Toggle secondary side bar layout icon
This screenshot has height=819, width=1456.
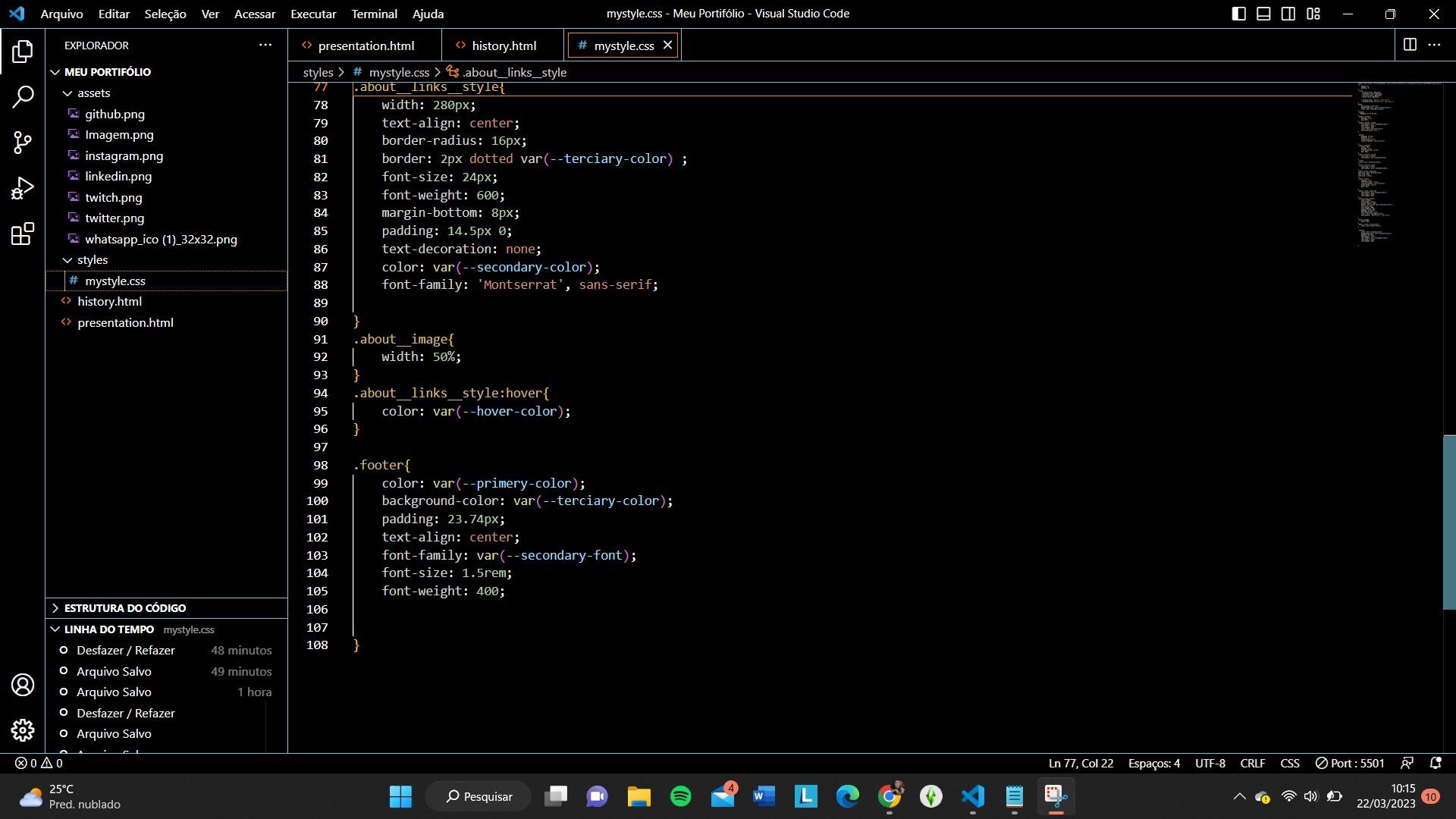1288,14
